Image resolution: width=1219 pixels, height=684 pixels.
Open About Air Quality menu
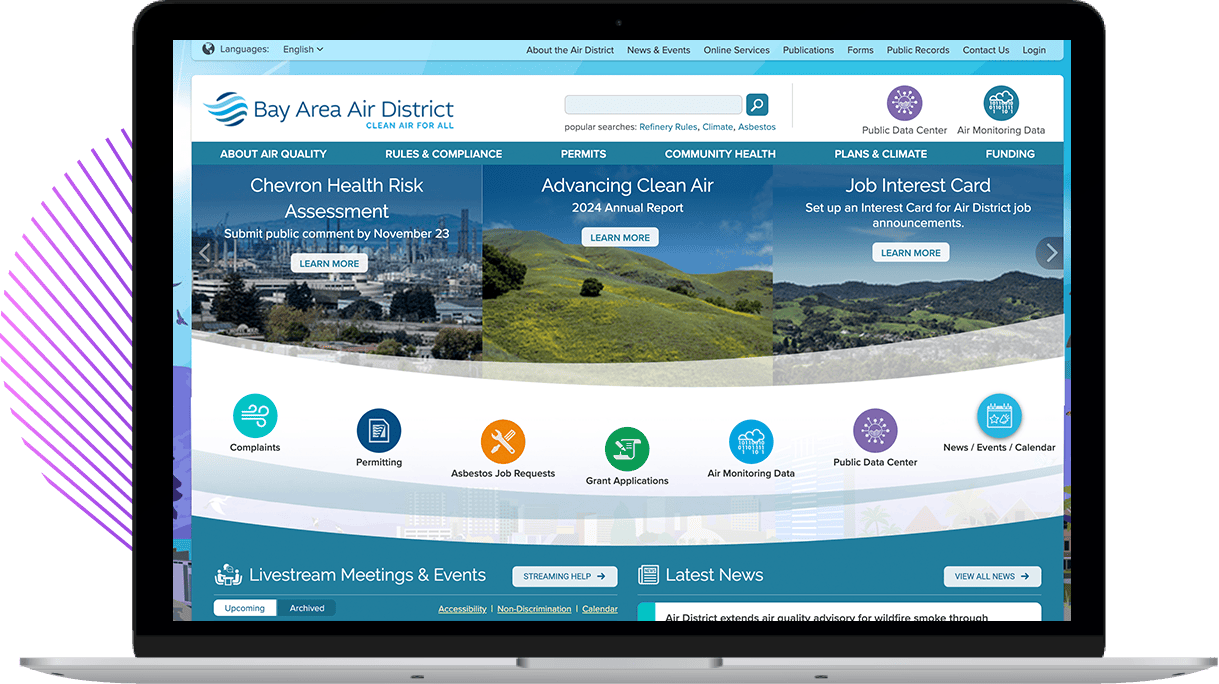coord(273,154)
